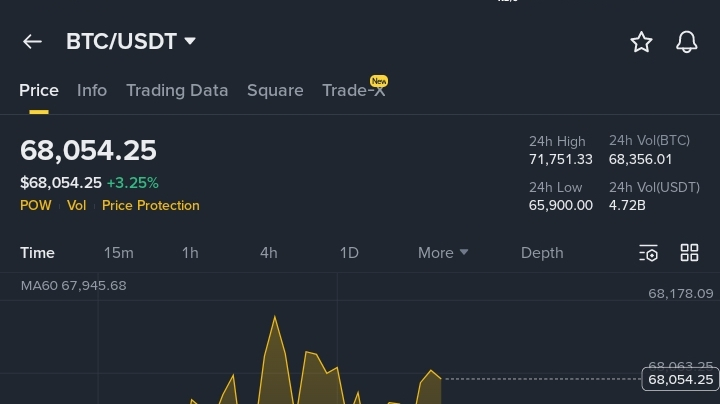Switch chart to 1h interval
Screen dimensions: 720x404
pos(190,253)
